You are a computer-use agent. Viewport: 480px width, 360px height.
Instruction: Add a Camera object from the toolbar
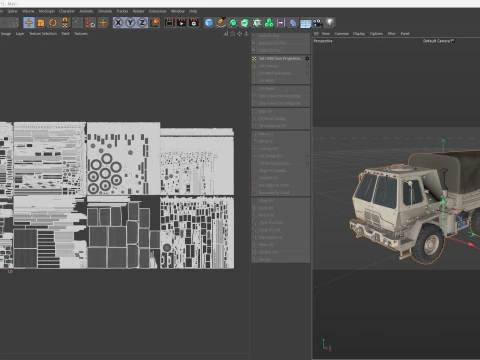click(x=318, y=23)
